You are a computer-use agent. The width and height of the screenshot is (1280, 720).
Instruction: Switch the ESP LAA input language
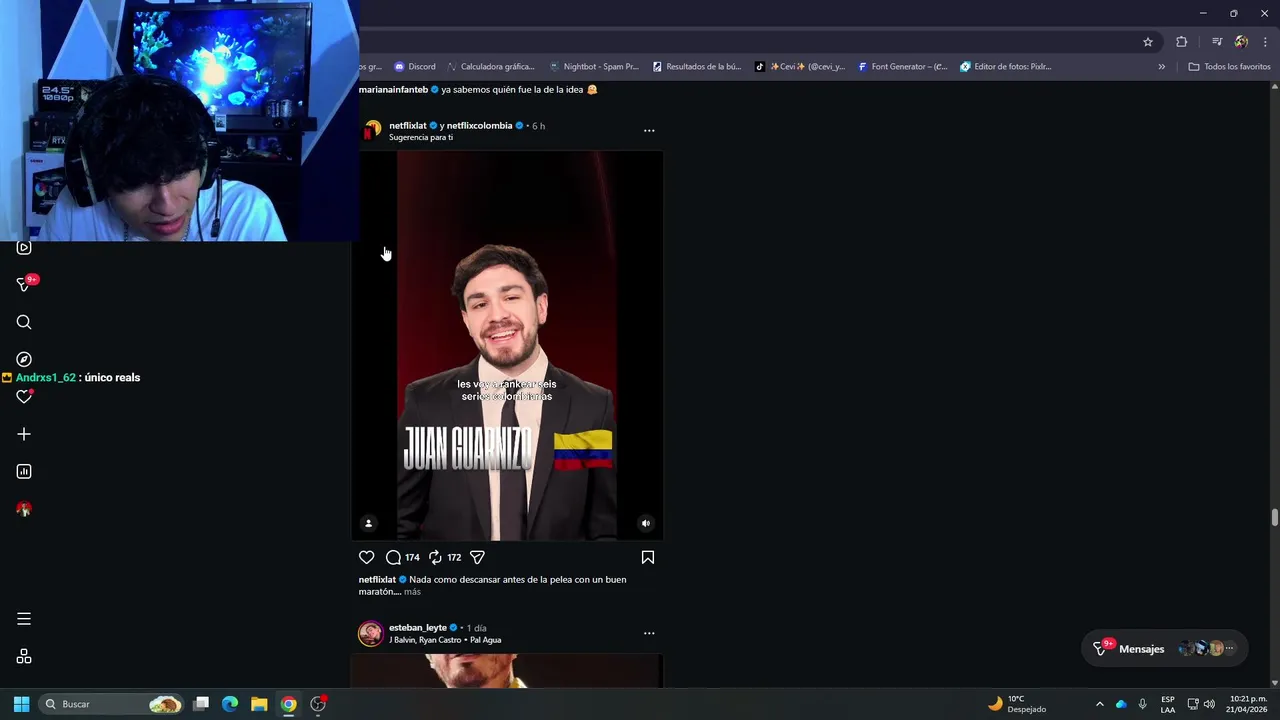click(x=1168, y=704)
